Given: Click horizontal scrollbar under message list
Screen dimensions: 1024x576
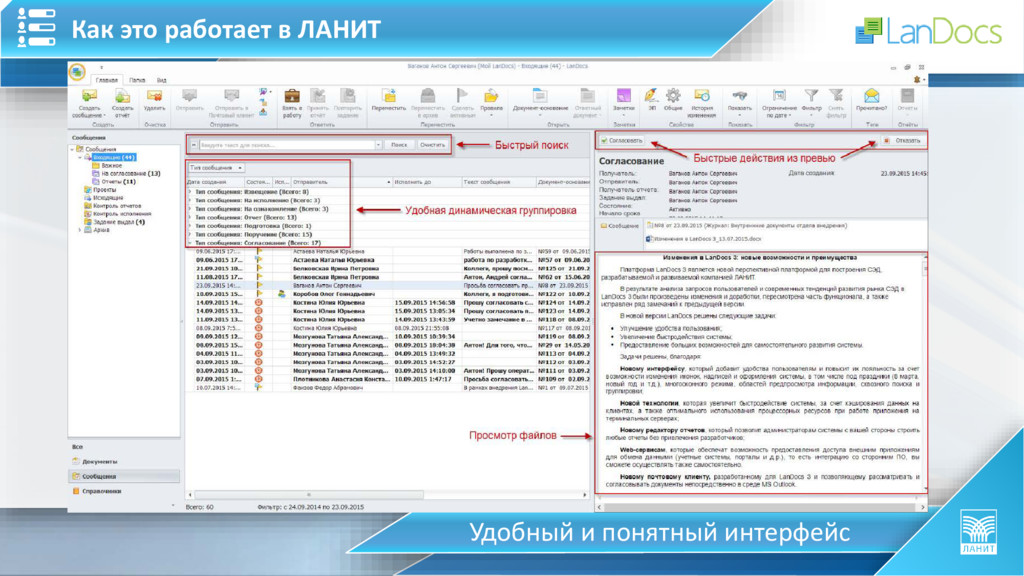Looking at the screenshot, I should [309, 495].
